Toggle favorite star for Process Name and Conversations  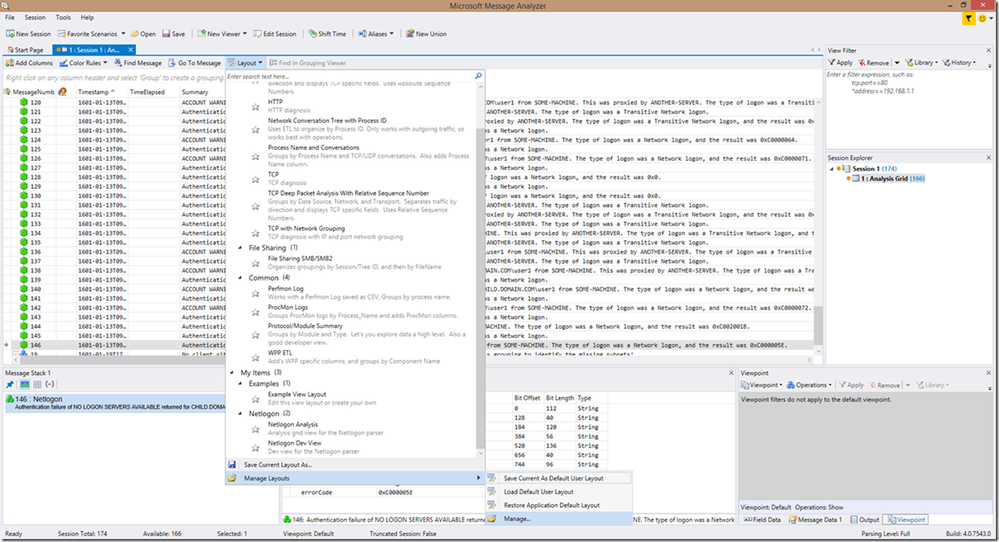click(255, 156)
